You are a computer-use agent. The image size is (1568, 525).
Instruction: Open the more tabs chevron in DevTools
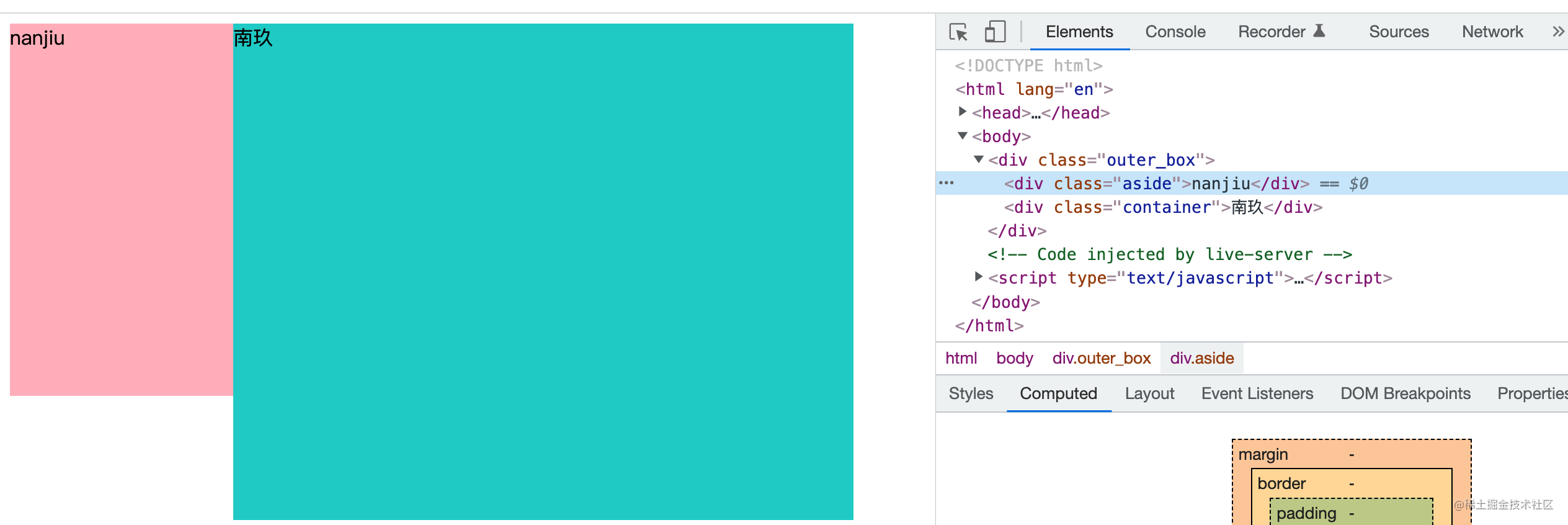[x=1557, y=32]
